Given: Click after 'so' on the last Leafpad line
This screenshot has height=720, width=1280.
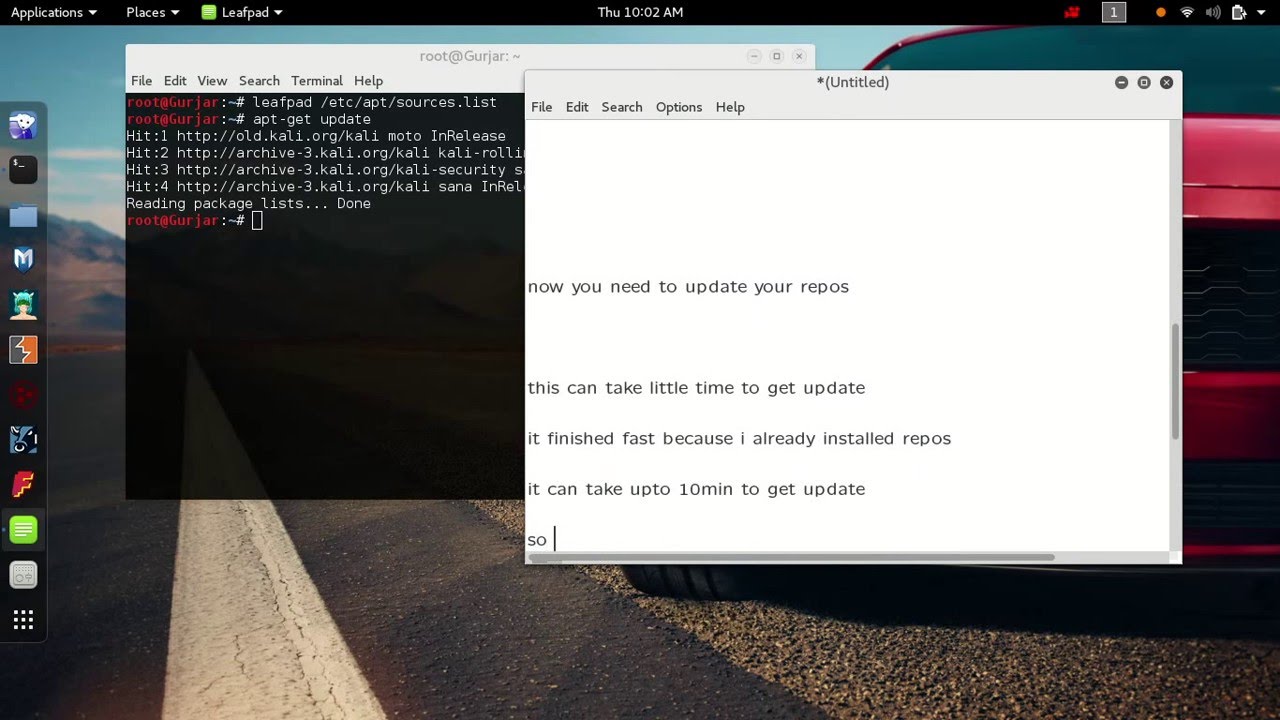Looking at the screenshot, I should point(555,540).
